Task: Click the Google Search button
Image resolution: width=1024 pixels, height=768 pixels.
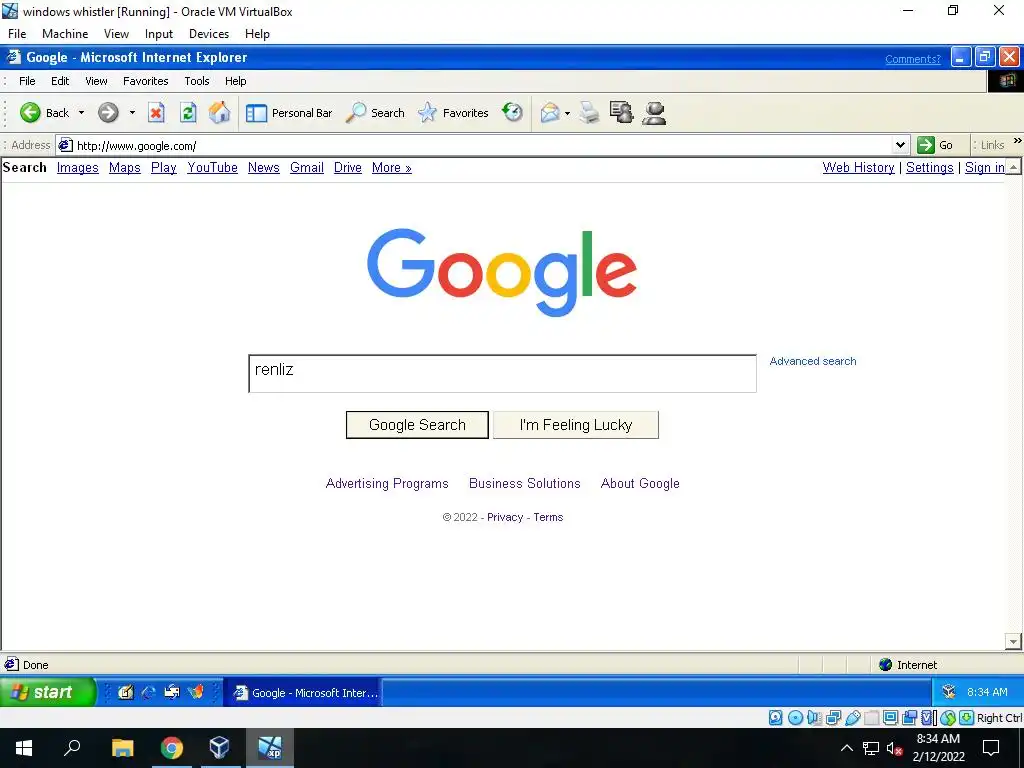Action: pyautogui.click(x=417, y=425)
